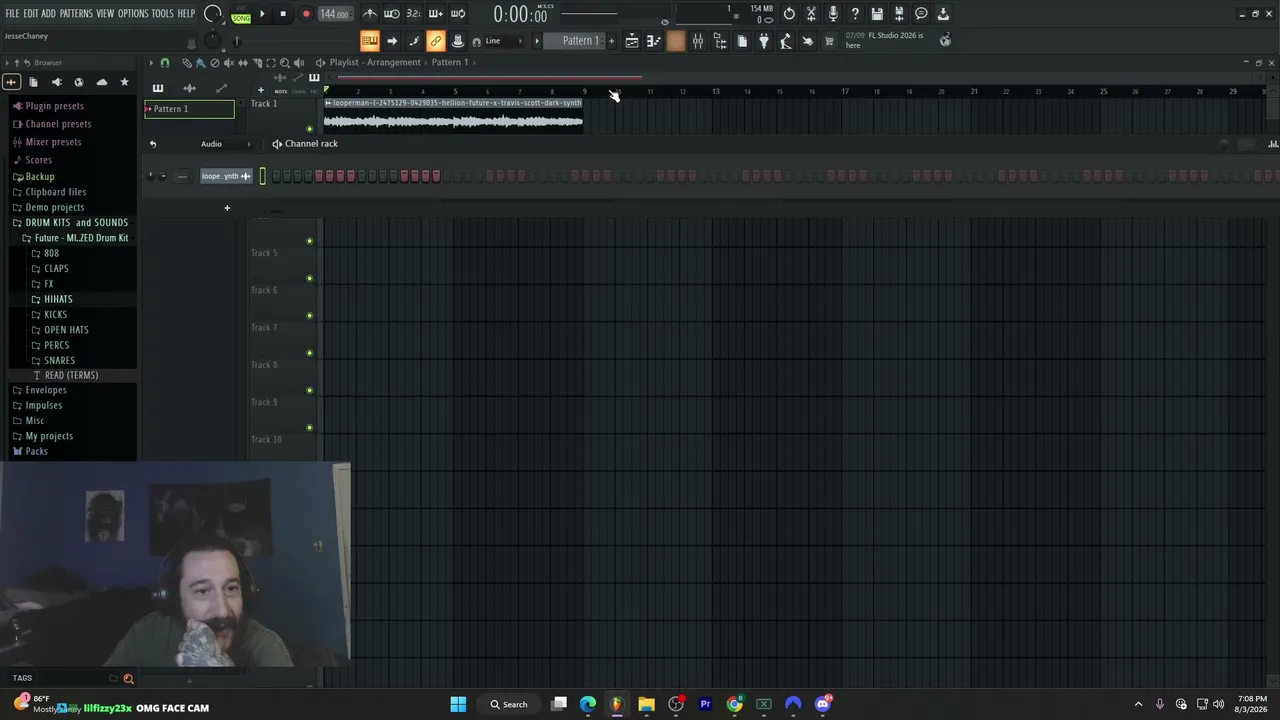Click the browser favorites star icon
Viewport: 1280px width, 720px height.
tap(124, 82)
